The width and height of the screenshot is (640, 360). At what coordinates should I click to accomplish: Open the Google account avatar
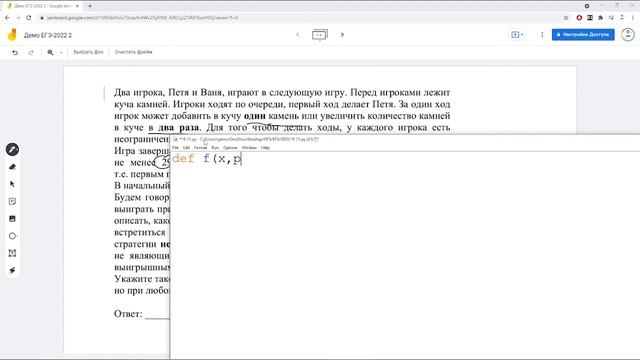point(628,35)
